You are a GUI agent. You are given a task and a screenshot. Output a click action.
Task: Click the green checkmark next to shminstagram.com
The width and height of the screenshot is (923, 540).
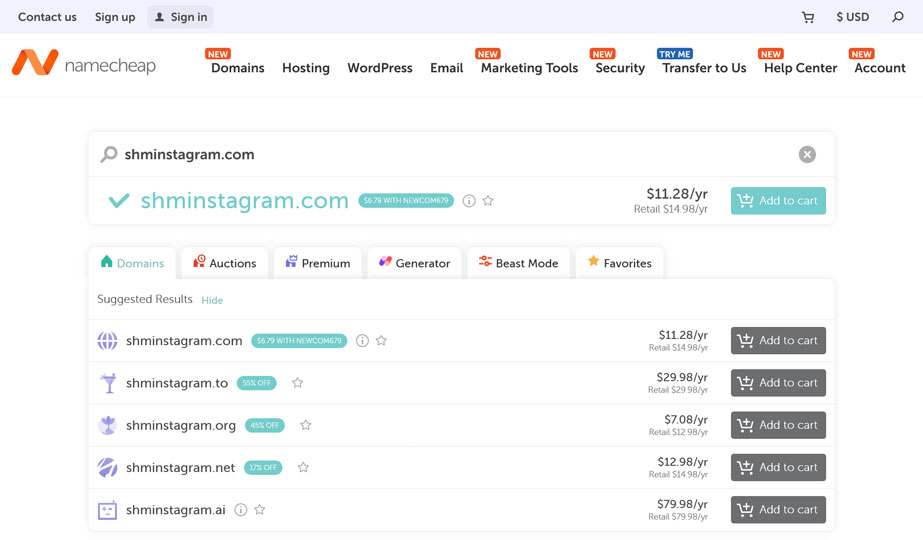click(x=119, y=201)
